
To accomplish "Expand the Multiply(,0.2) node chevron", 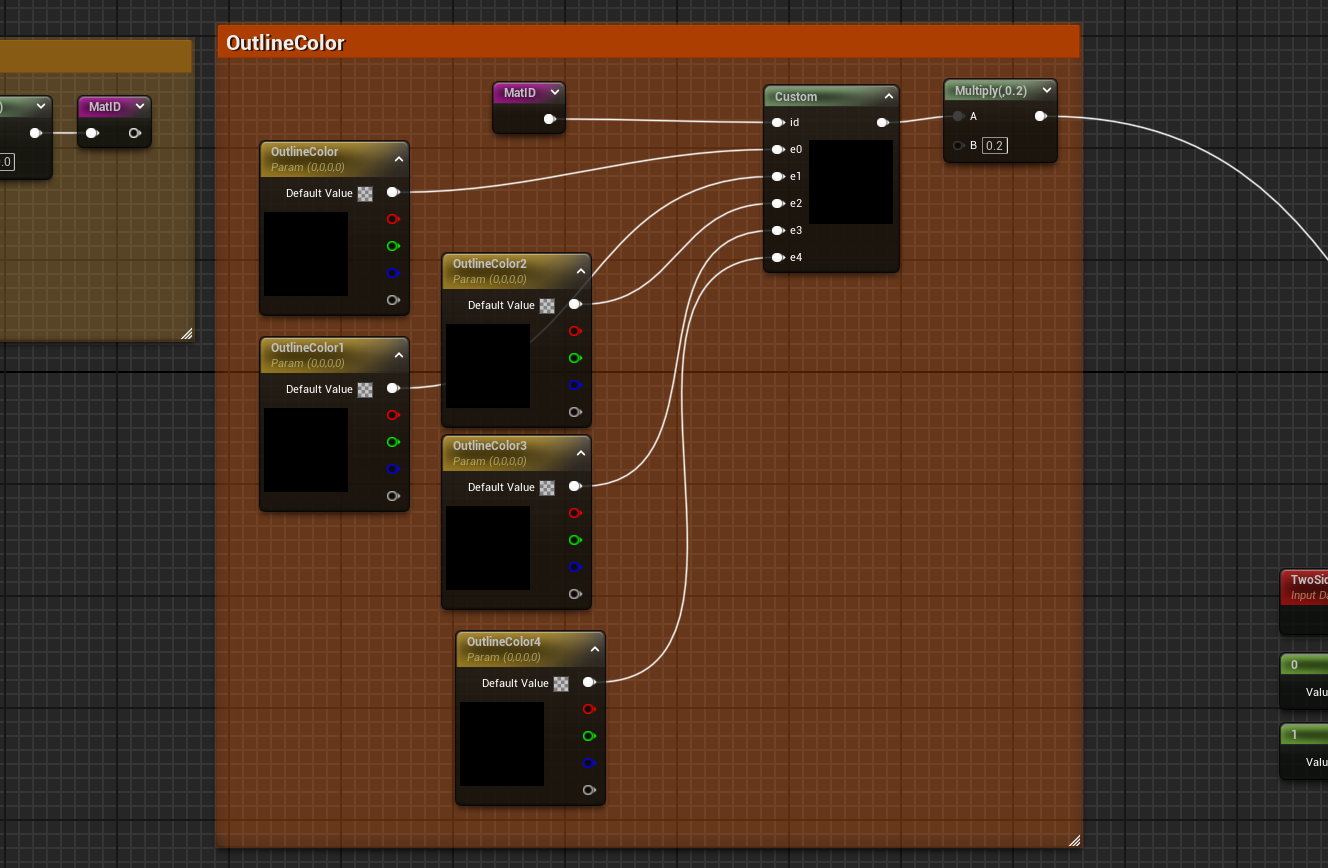I will pos(1046,90).
